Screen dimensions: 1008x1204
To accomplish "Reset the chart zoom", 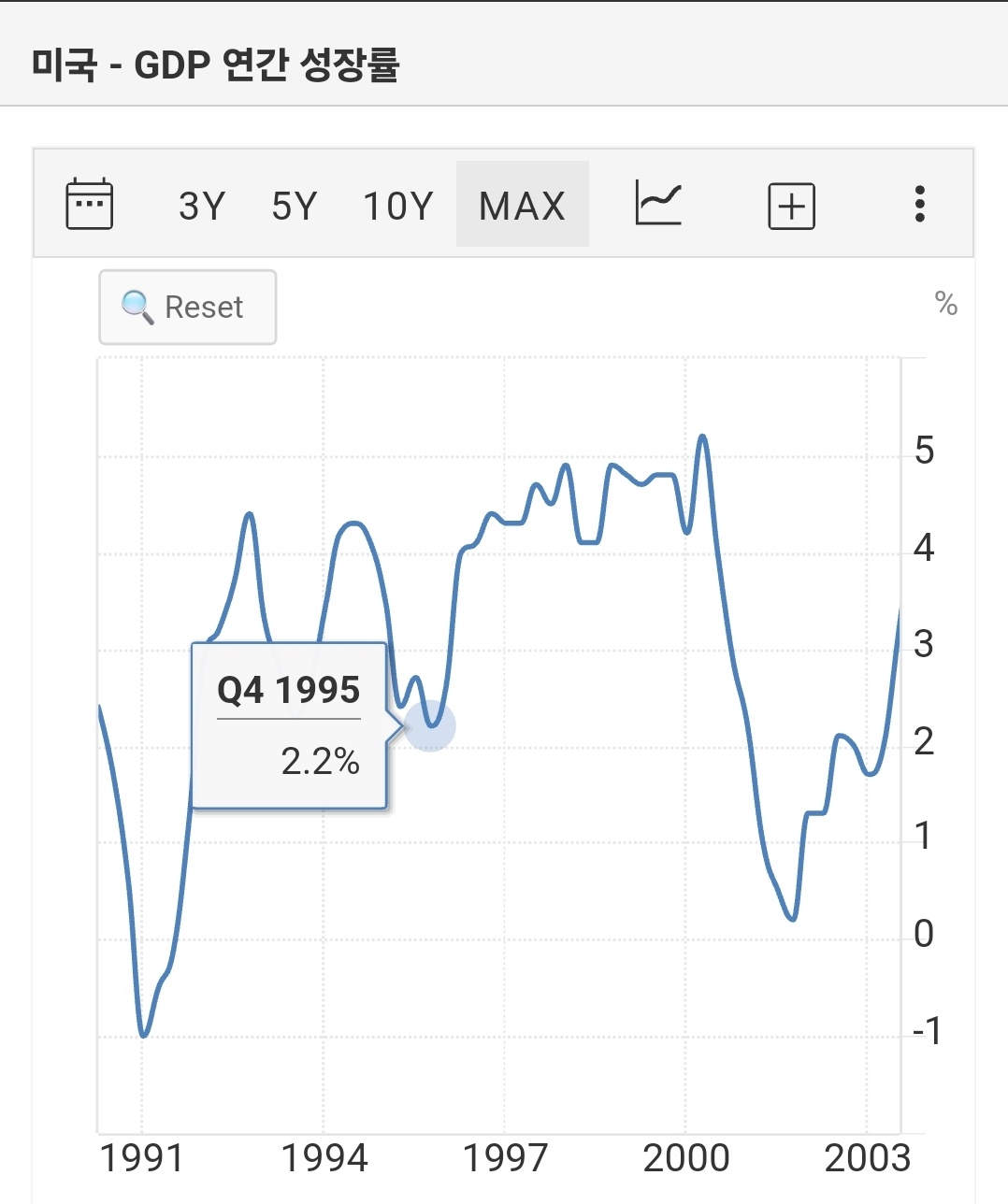I will point(188,308).
